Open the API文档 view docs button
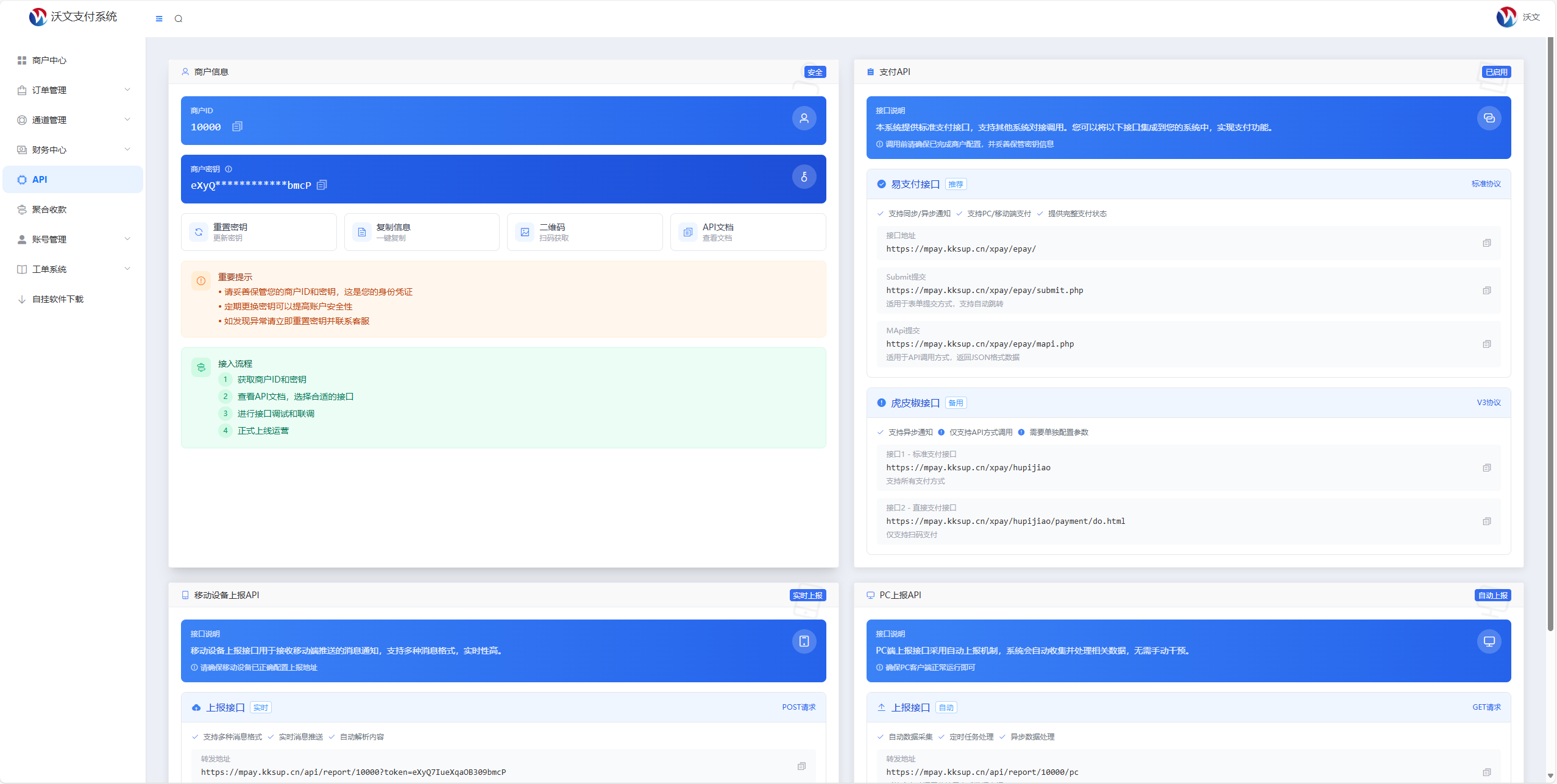Image resolution: width=1557 pixels, height=784 pixels. click(748, 232)
